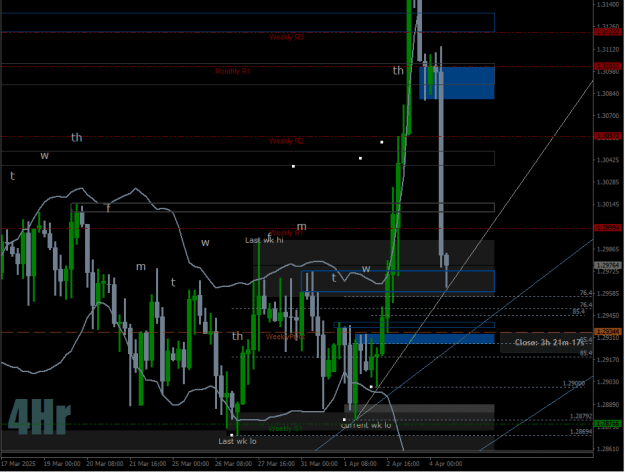Click the 1.28792 level label
Viewport: 625px width, 472px height.
(581, 416)
